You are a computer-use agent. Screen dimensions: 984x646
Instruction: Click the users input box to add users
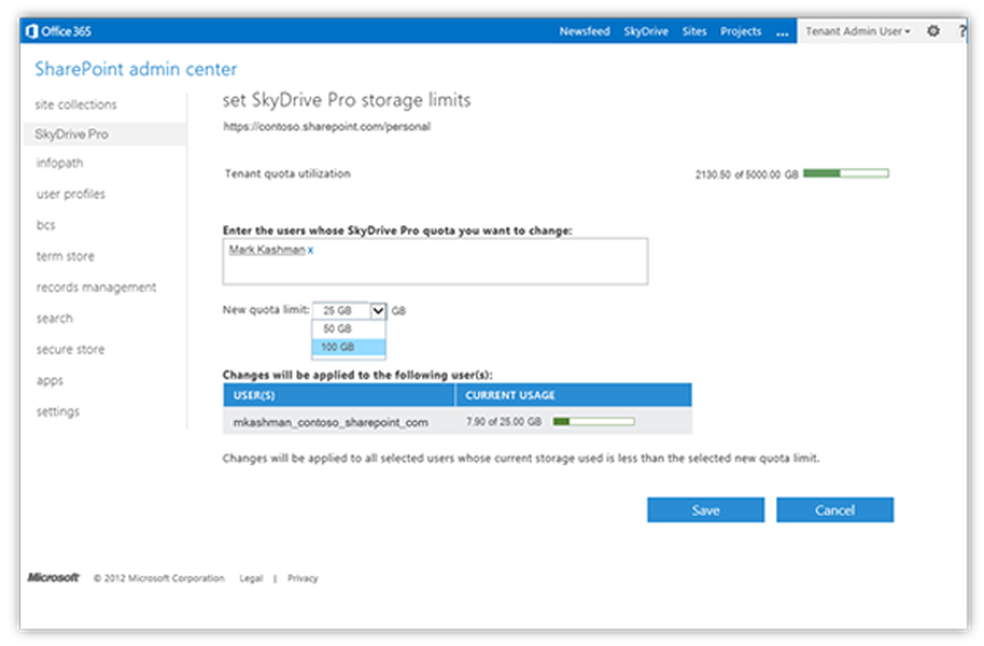pyautogui.click(x=435, y=270)
